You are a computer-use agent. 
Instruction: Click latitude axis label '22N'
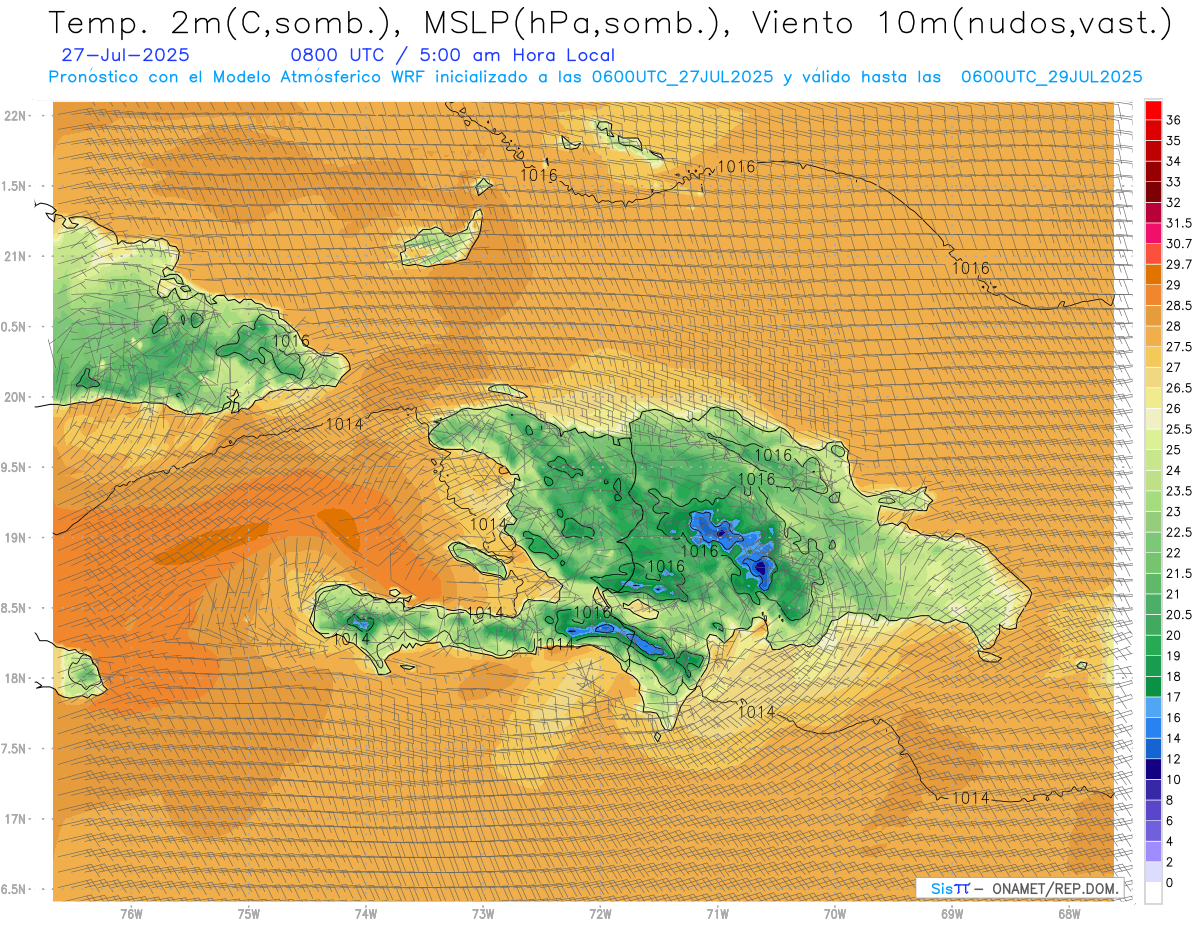16,116
